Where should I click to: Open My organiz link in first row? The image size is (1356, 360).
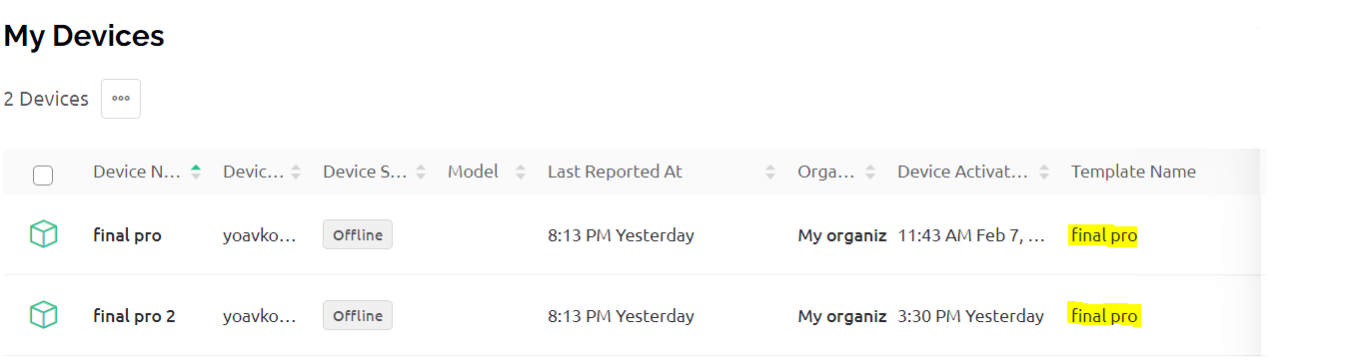(x=842, y=236)
